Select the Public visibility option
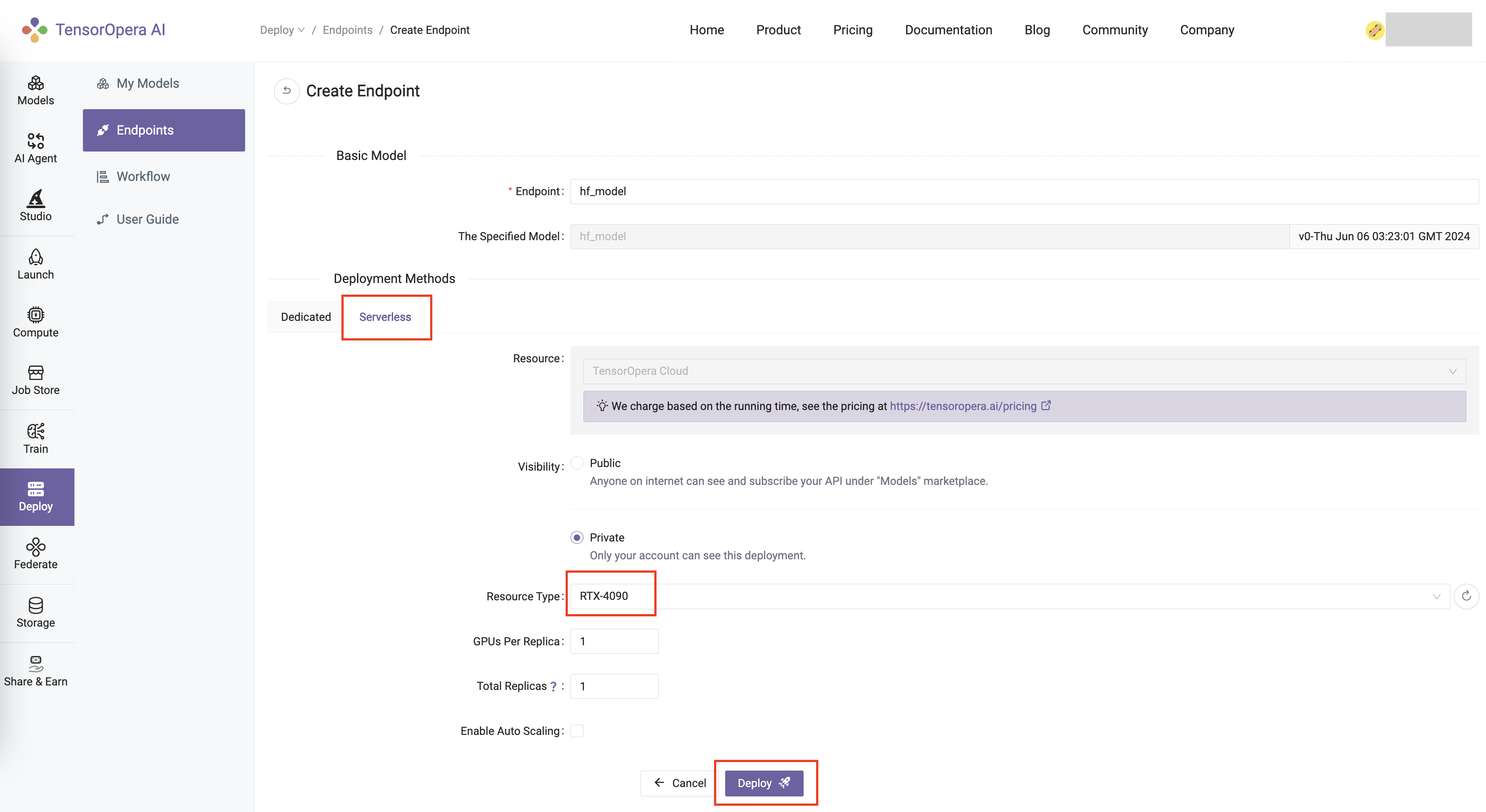The height and width of the screenshot is (812, 1486). [x=577, y=463]
